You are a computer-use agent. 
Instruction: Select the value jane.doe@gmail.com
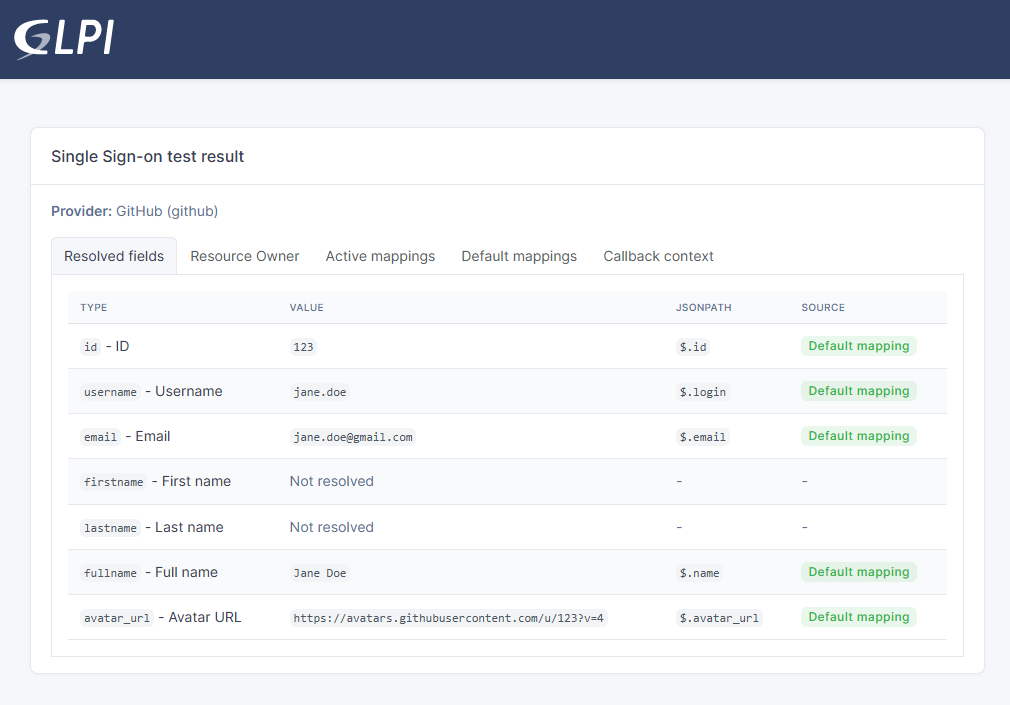pos(353,437)
